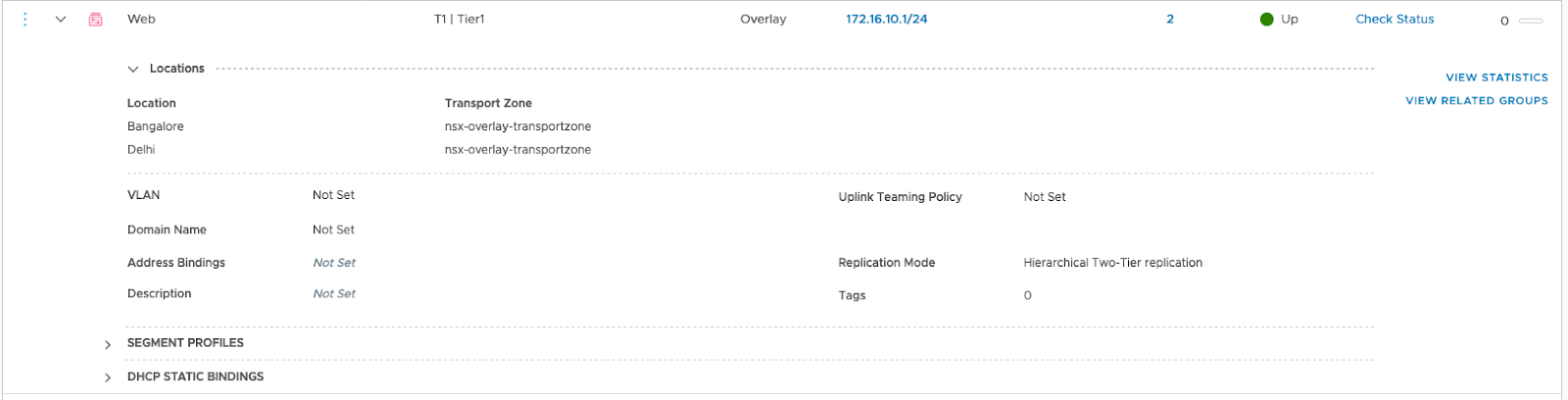Click Hierarchical Two-Tier replication value
Viewport: 1568px width, 400px height.
(x=1112, y=263)
